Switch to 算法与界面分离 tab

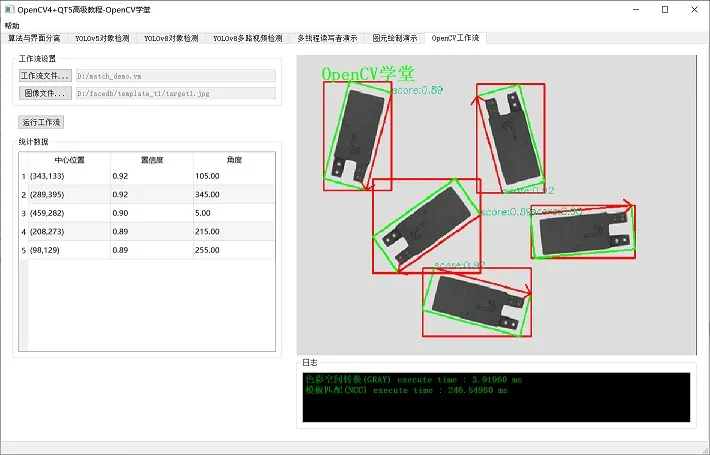(34, 38)
